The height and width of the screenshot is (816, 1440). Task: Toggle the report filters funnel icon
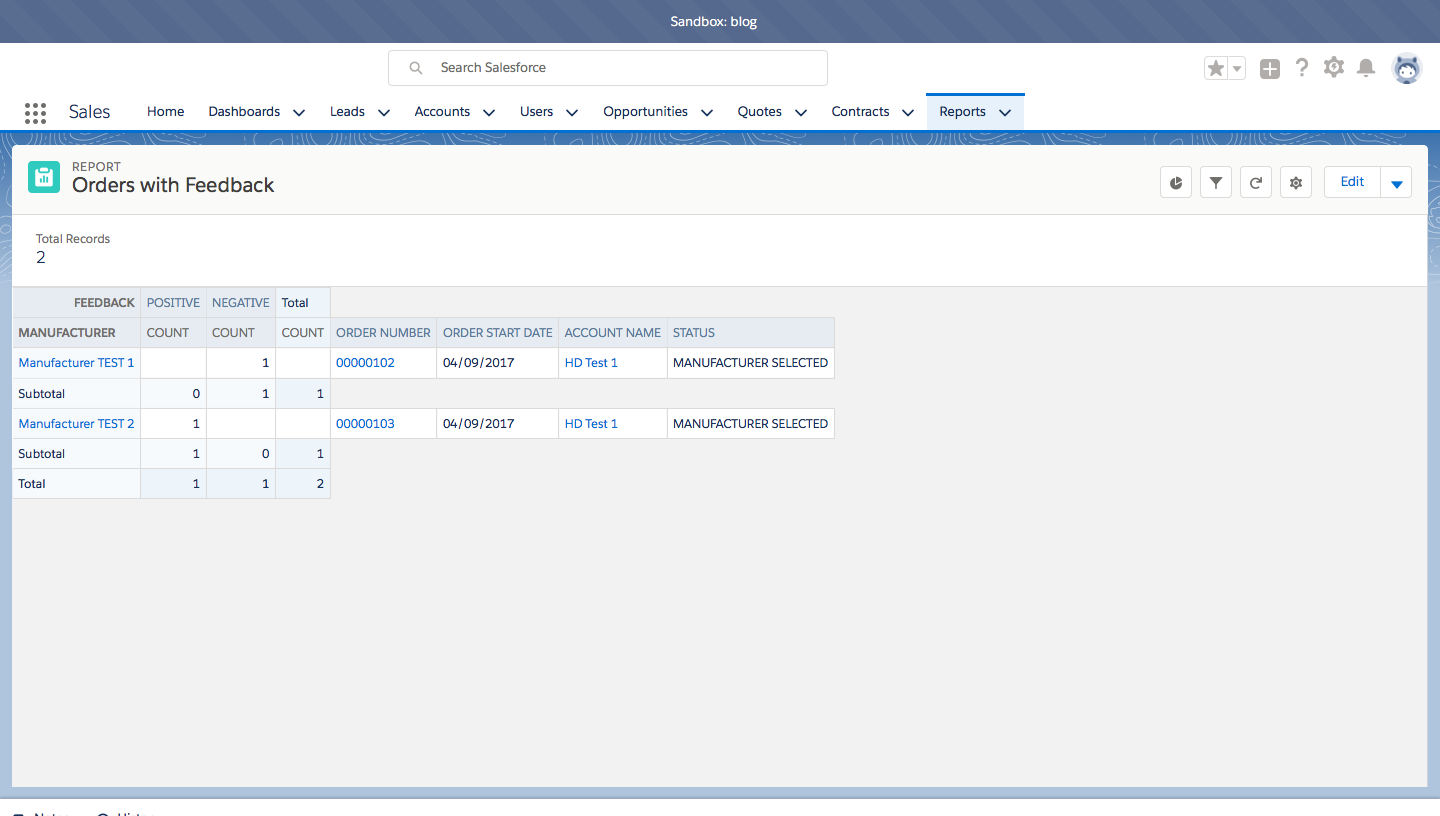1216,182
